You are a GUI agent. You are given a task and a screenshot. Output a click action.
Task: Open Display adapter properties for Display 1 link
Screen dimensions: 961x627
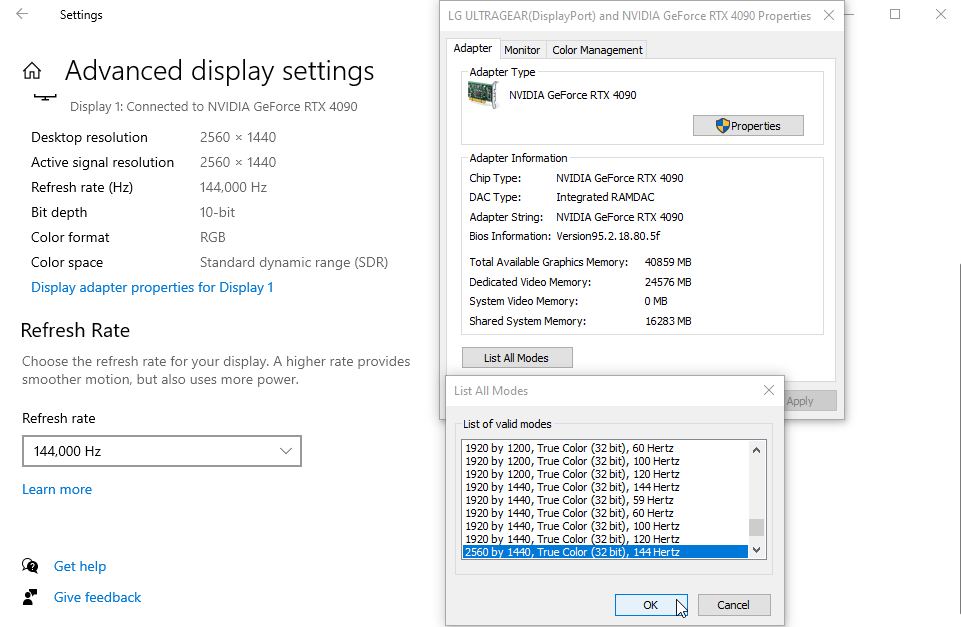point(152,287)
